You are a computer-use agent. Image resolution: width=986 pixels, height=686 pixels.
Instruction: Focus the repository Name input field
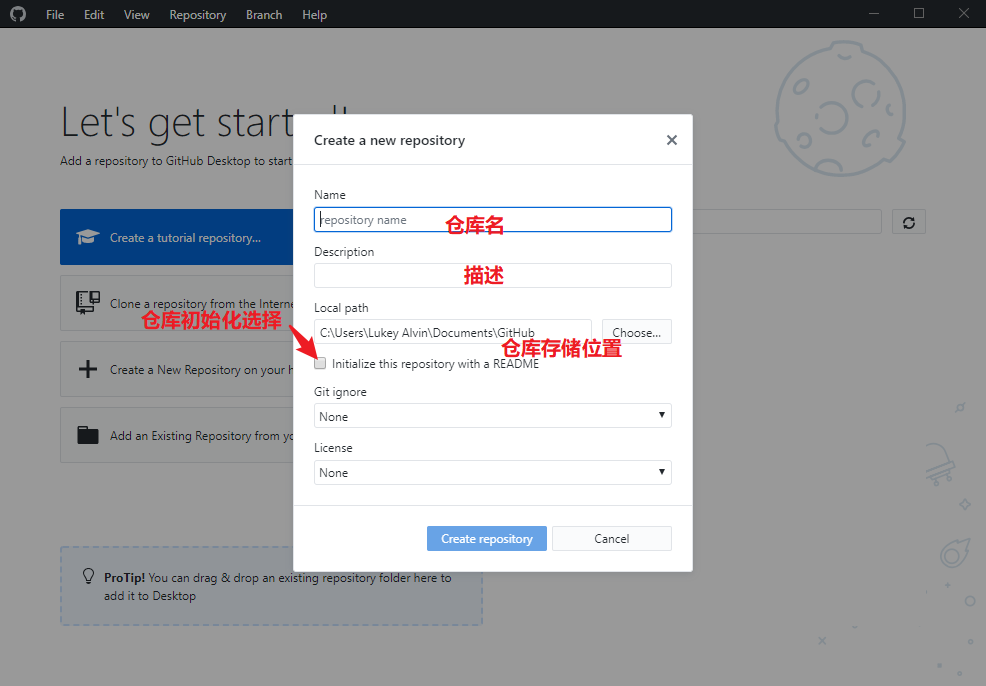(492, 219)
